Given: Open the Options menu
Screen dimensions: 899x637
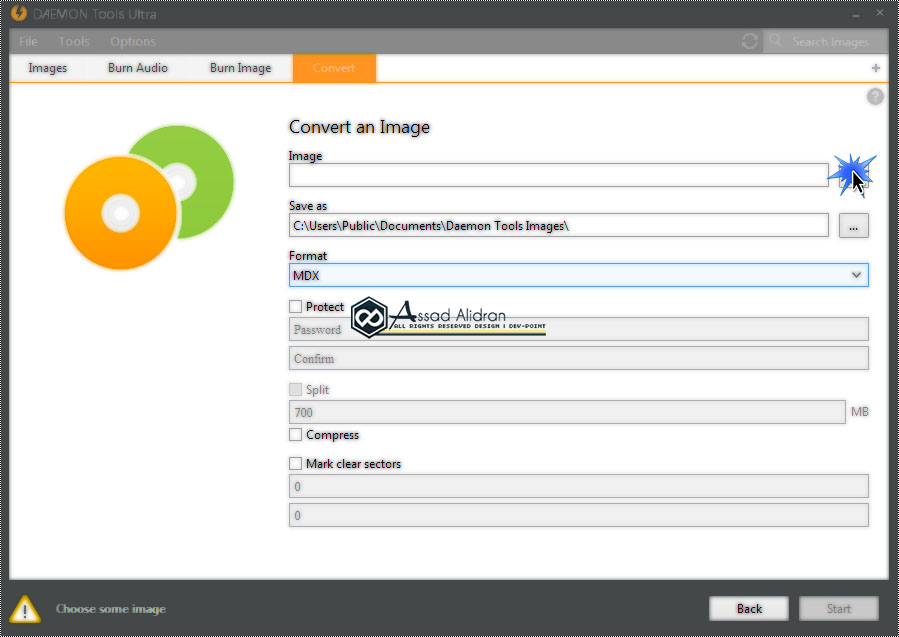Looking at the screenshot, I should pos(132,41).
